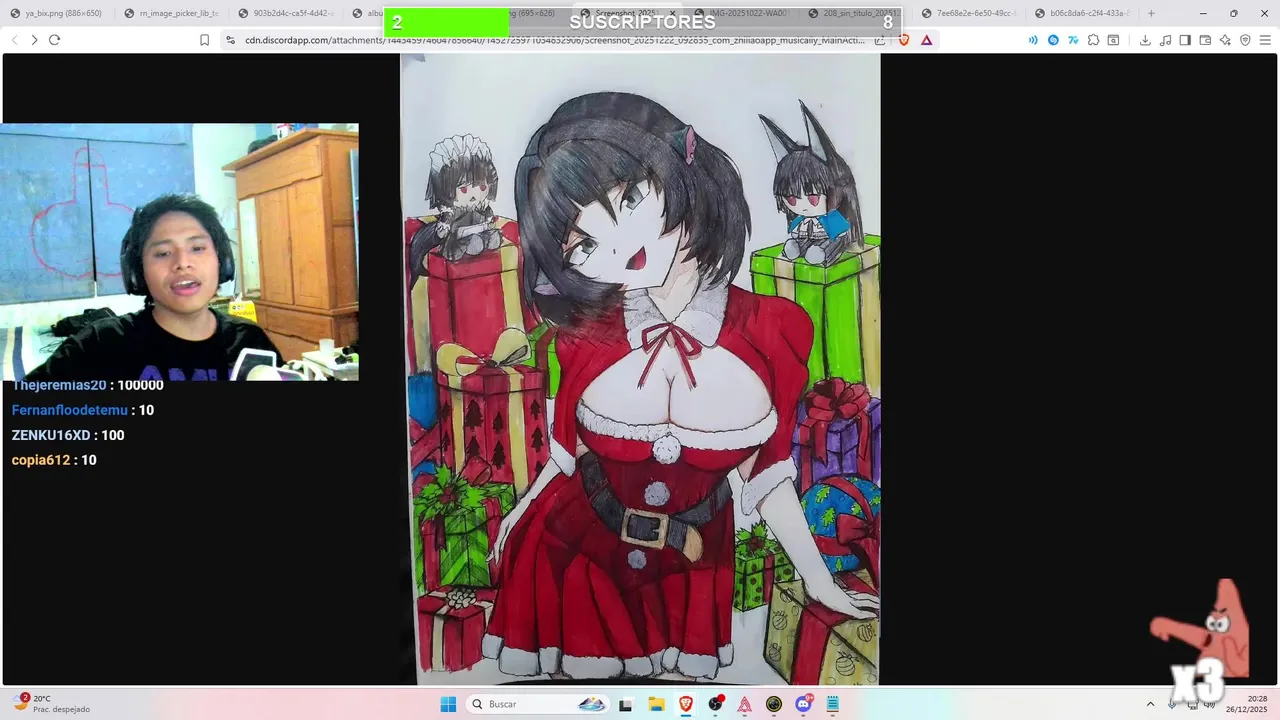This screenshot has height=720, width=1280.
Task: Reload the page with the refresh icon
Action: 54,40
